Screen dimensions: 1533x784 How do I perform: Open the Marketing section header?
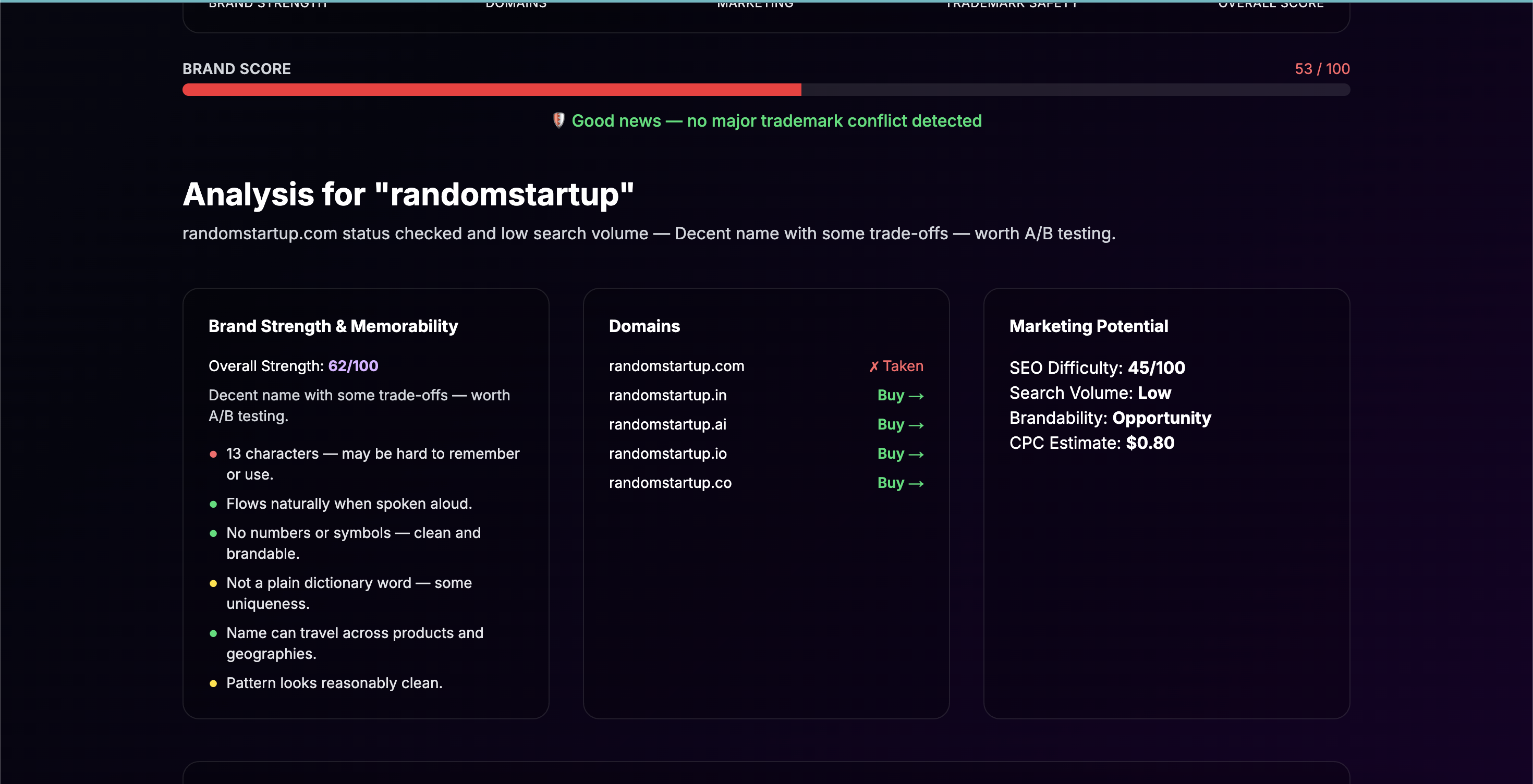[754, 5]
